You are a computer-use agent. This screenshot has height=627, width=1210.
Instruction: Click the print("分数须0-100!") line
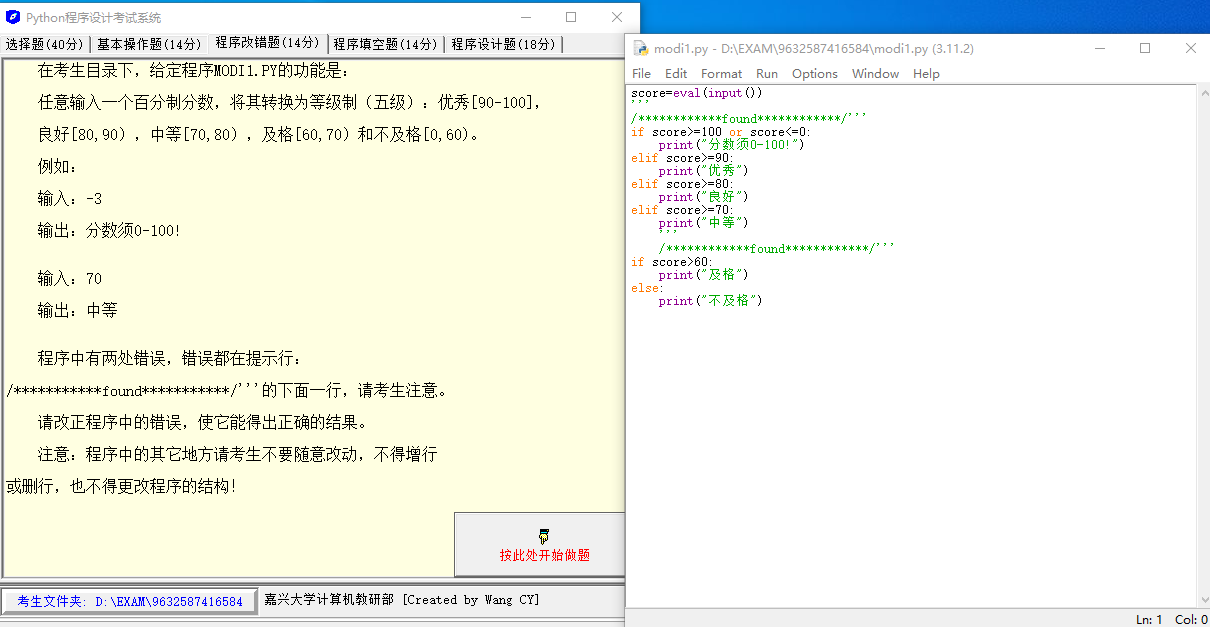(x=731, y=145)
